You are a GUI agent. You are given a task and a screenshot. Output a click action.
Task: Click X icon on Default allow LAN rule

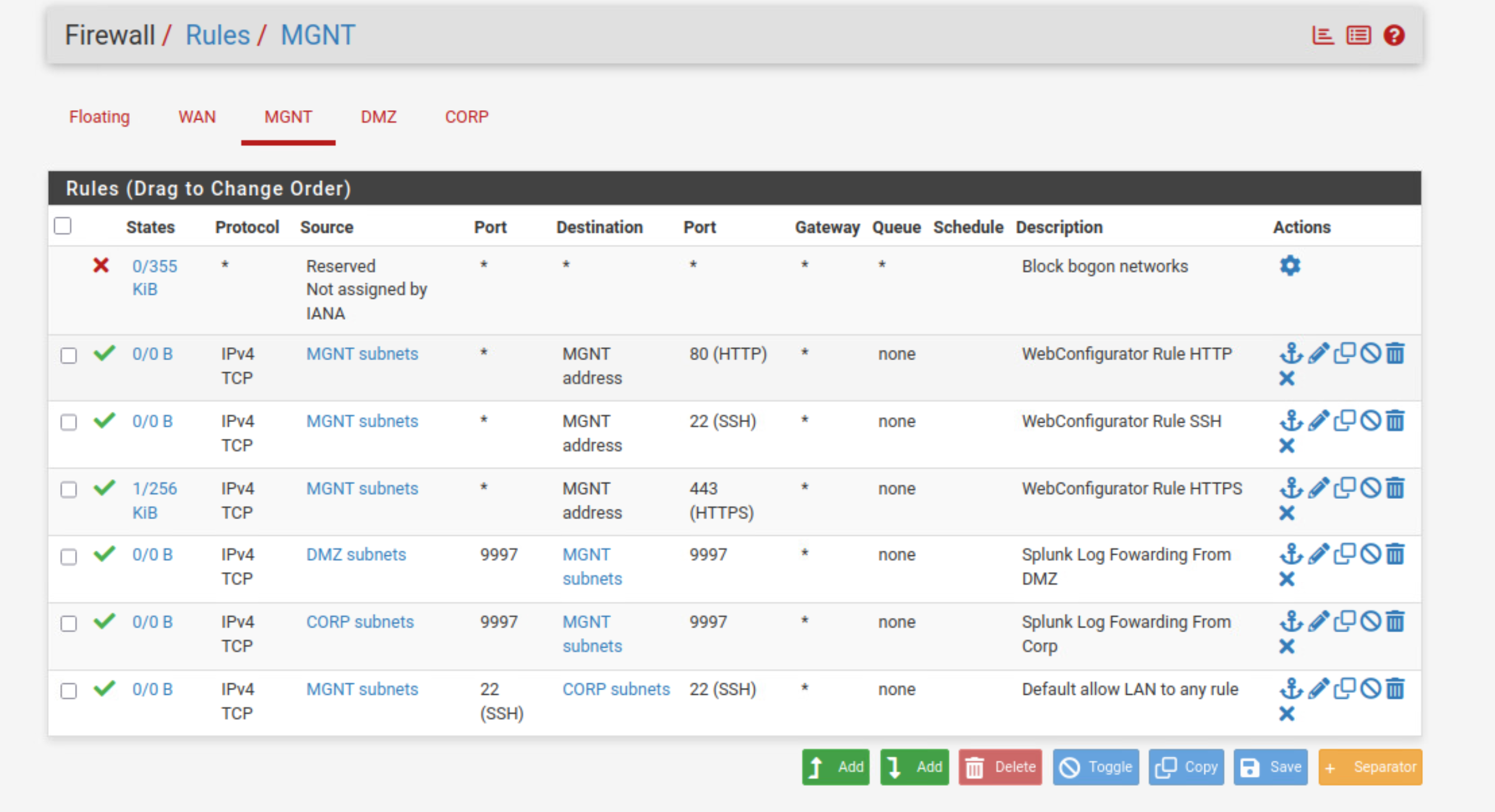coord(1287,713)
